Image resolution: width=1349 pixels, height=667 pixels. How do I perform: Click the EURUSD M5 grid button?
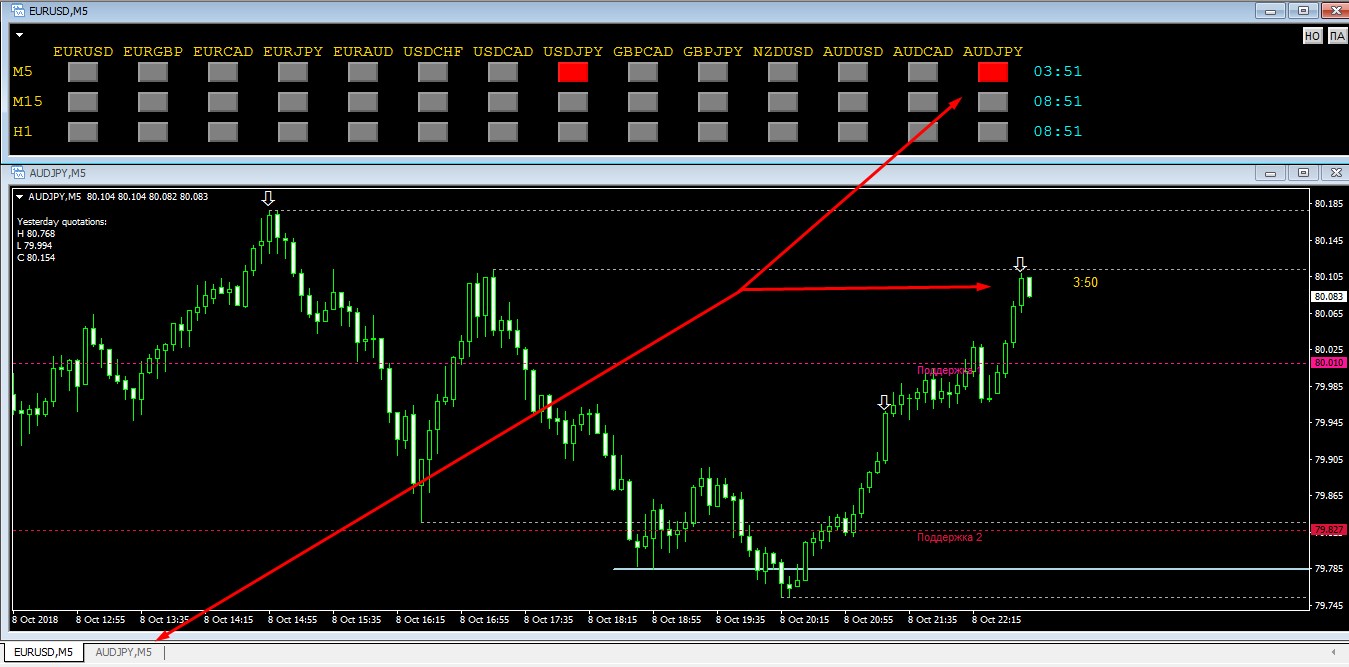(x=83, y=72)
